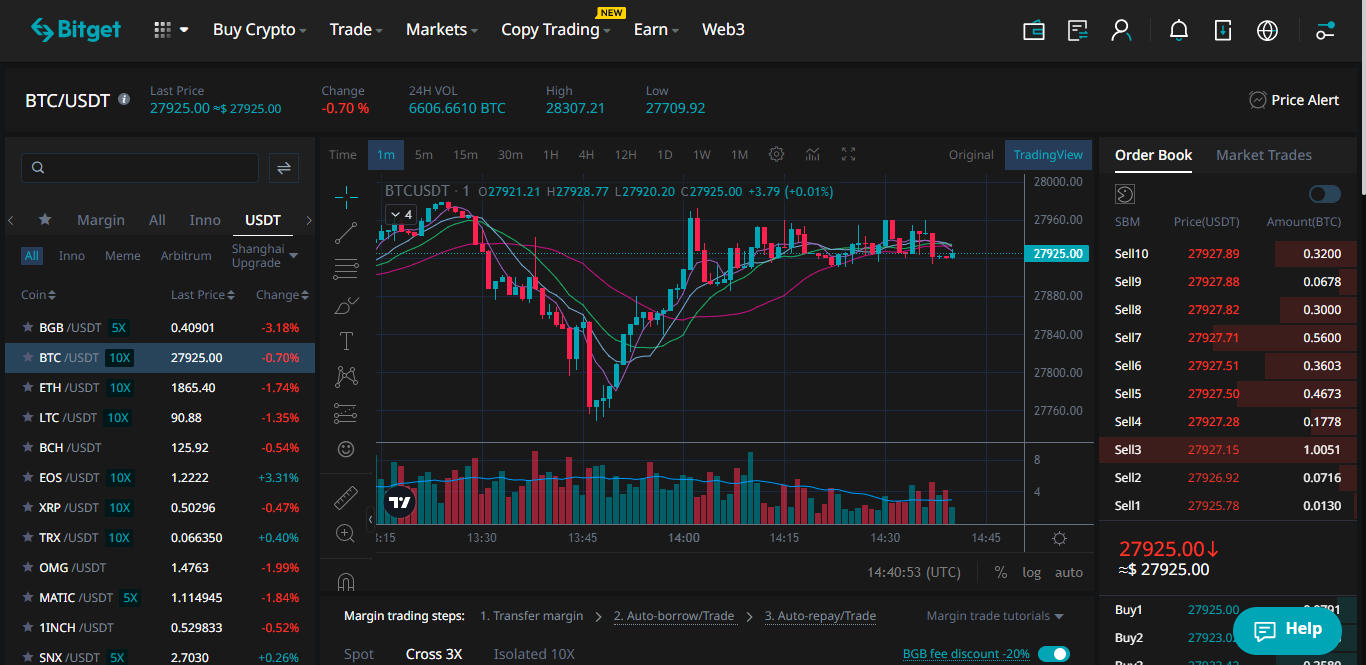Favorite the ETH/USDT star
The width and height of the screenshot is (1366, 665).
tap(28, 387)
